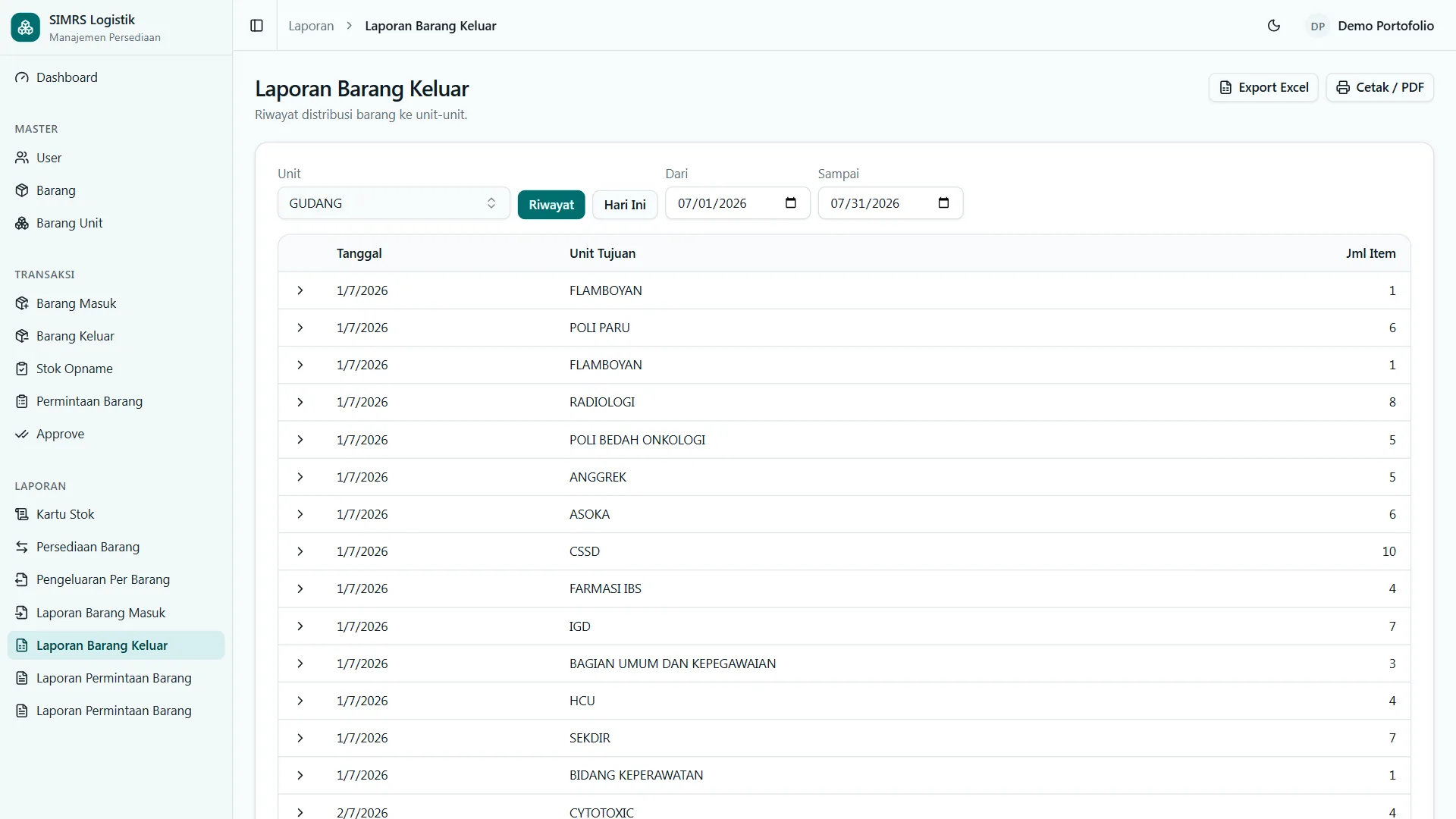1456x819 pixels.
Task: Click the Barang Keluar package icon
Action: click(x=22, y=336)
